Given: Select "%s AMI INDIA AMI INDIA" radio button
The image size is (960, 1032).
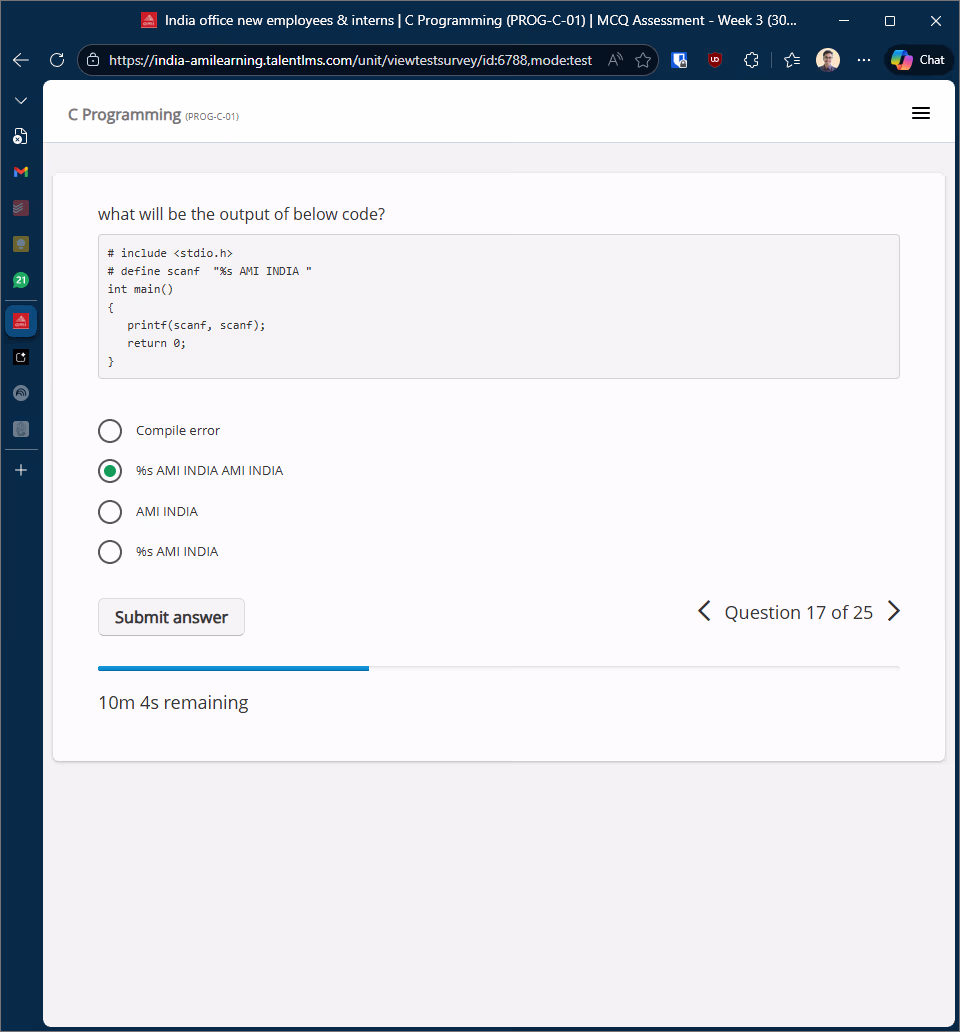Looking at the screenshot, I should [110, 471].
